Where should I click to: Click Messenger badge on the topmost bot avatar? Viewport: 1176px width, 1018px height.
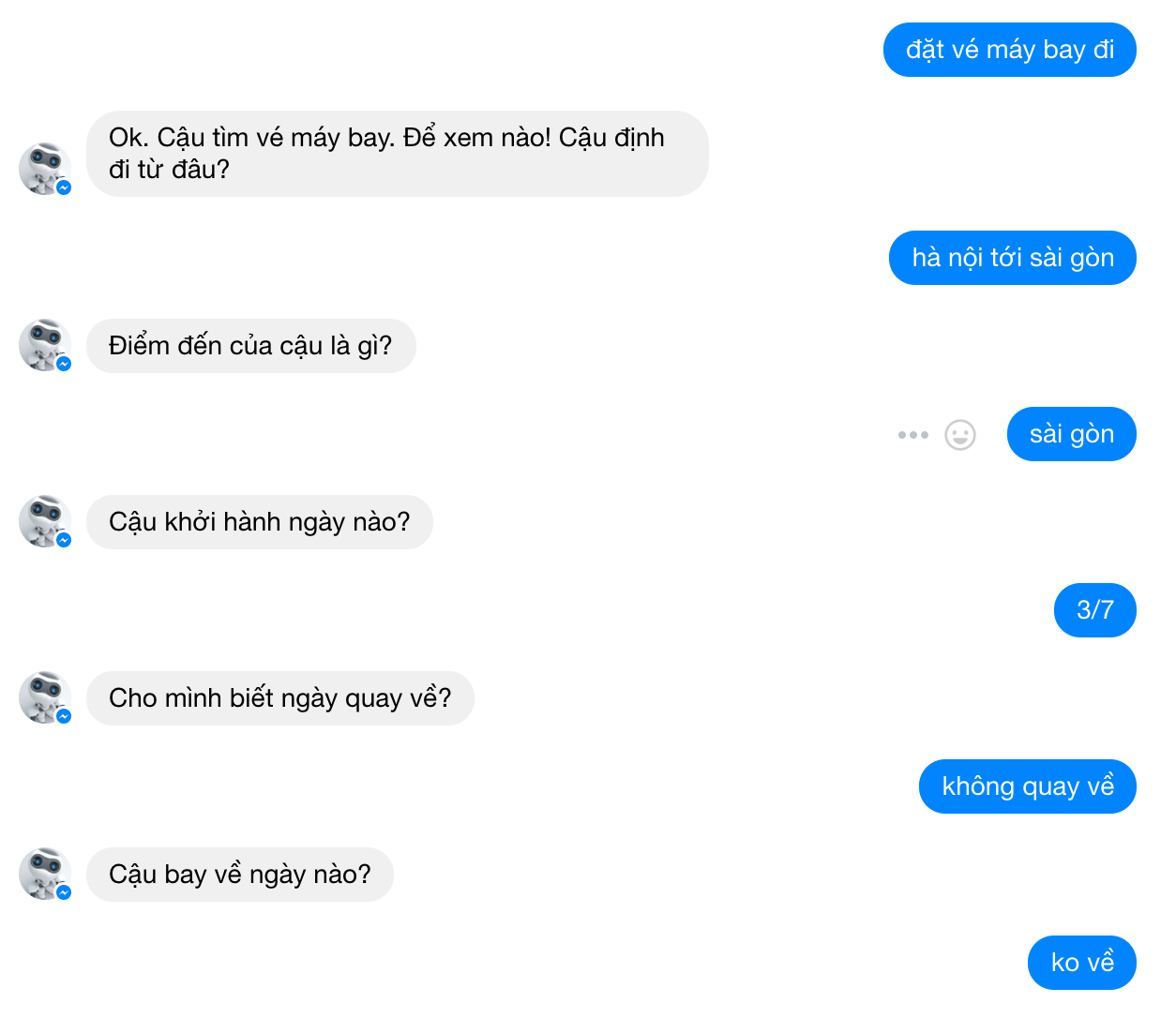point(64,187)
